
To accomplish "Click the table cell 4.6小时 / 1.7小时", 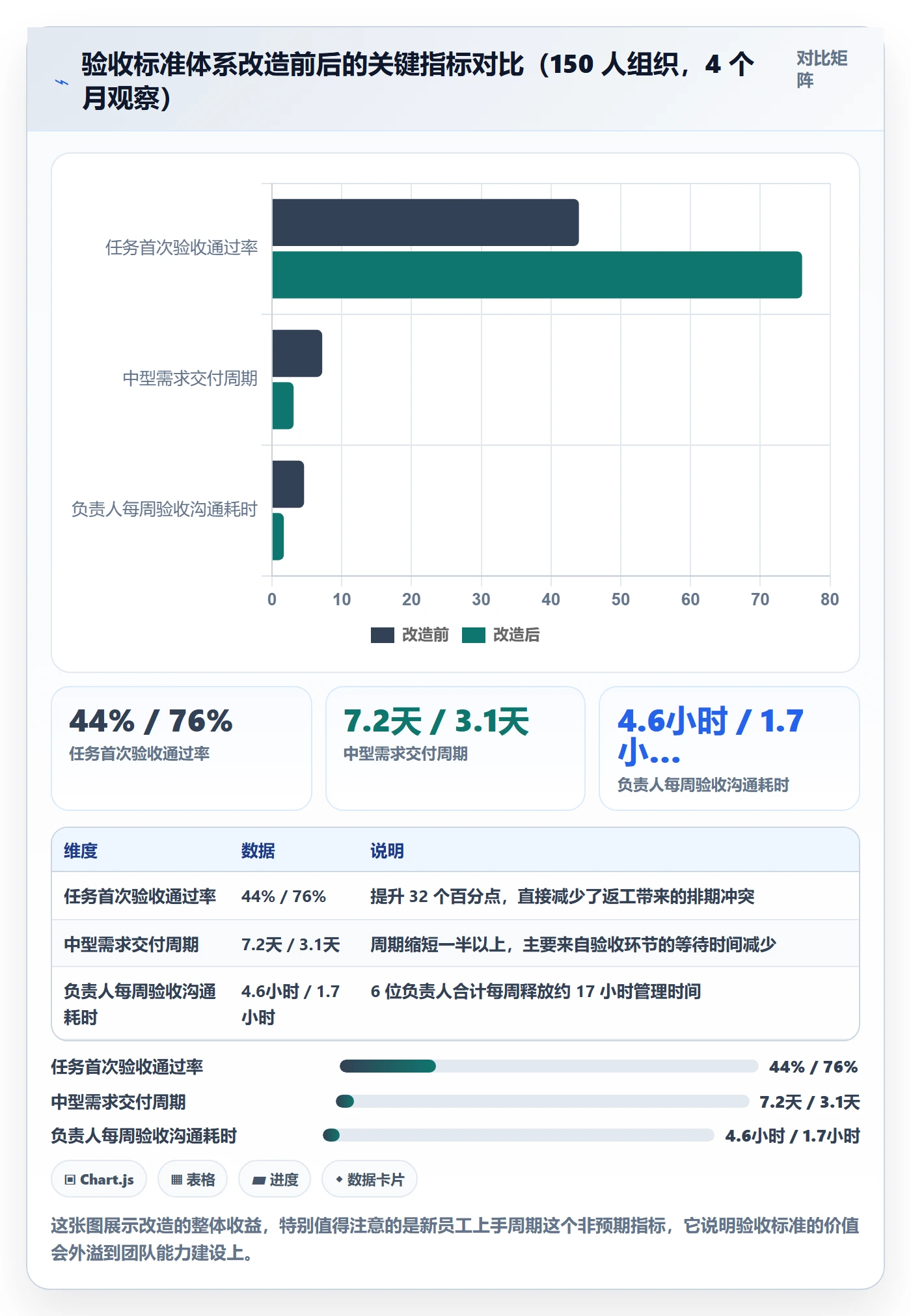I will 290,1004.
